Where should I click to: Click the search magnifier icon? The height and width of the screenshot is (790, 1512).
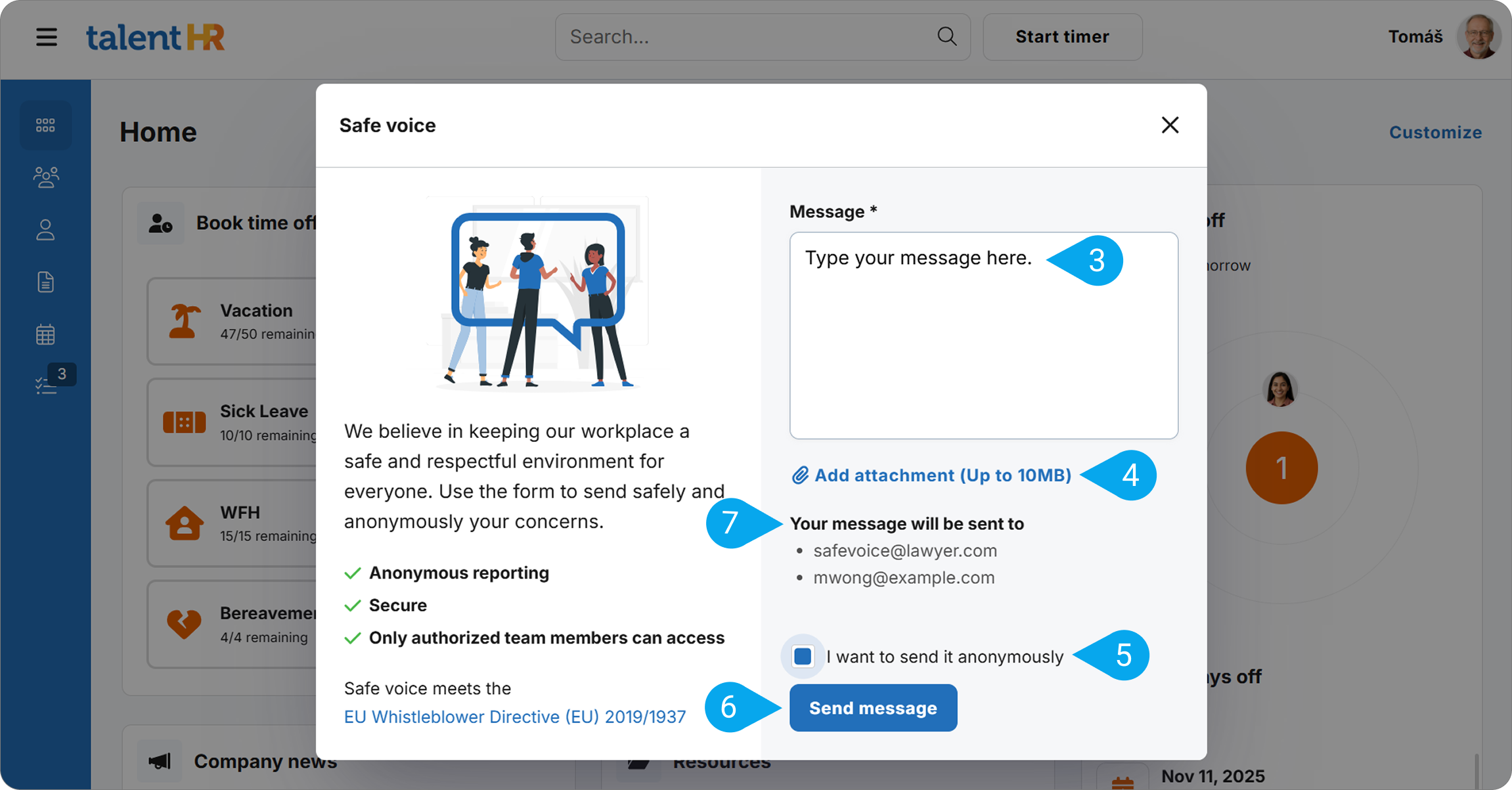pos(946,36)
